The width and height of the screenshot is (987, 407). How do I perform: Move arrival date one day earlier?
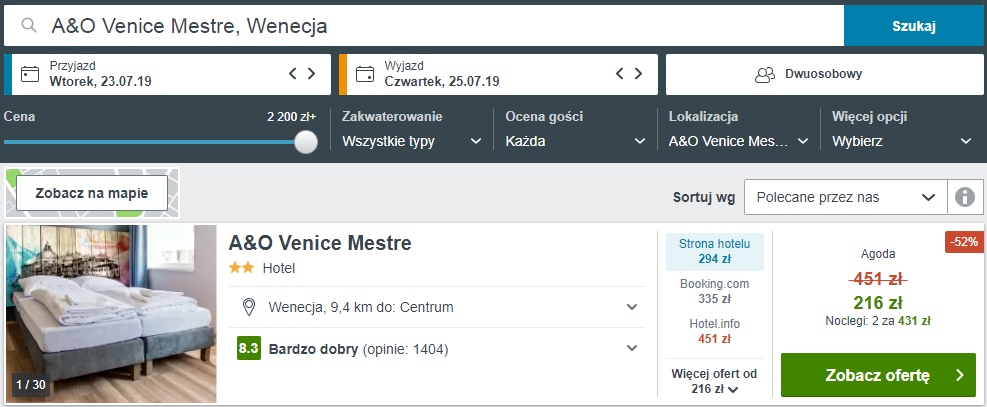(293, 74)
